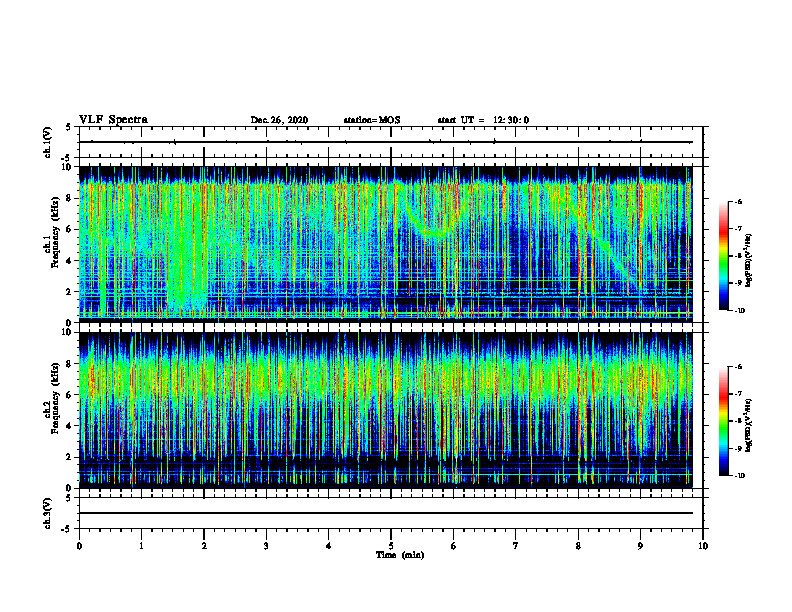Click the ch.3 voltage waveform trace panel
The image size is (792, 612).
click(x=391, y=513)
